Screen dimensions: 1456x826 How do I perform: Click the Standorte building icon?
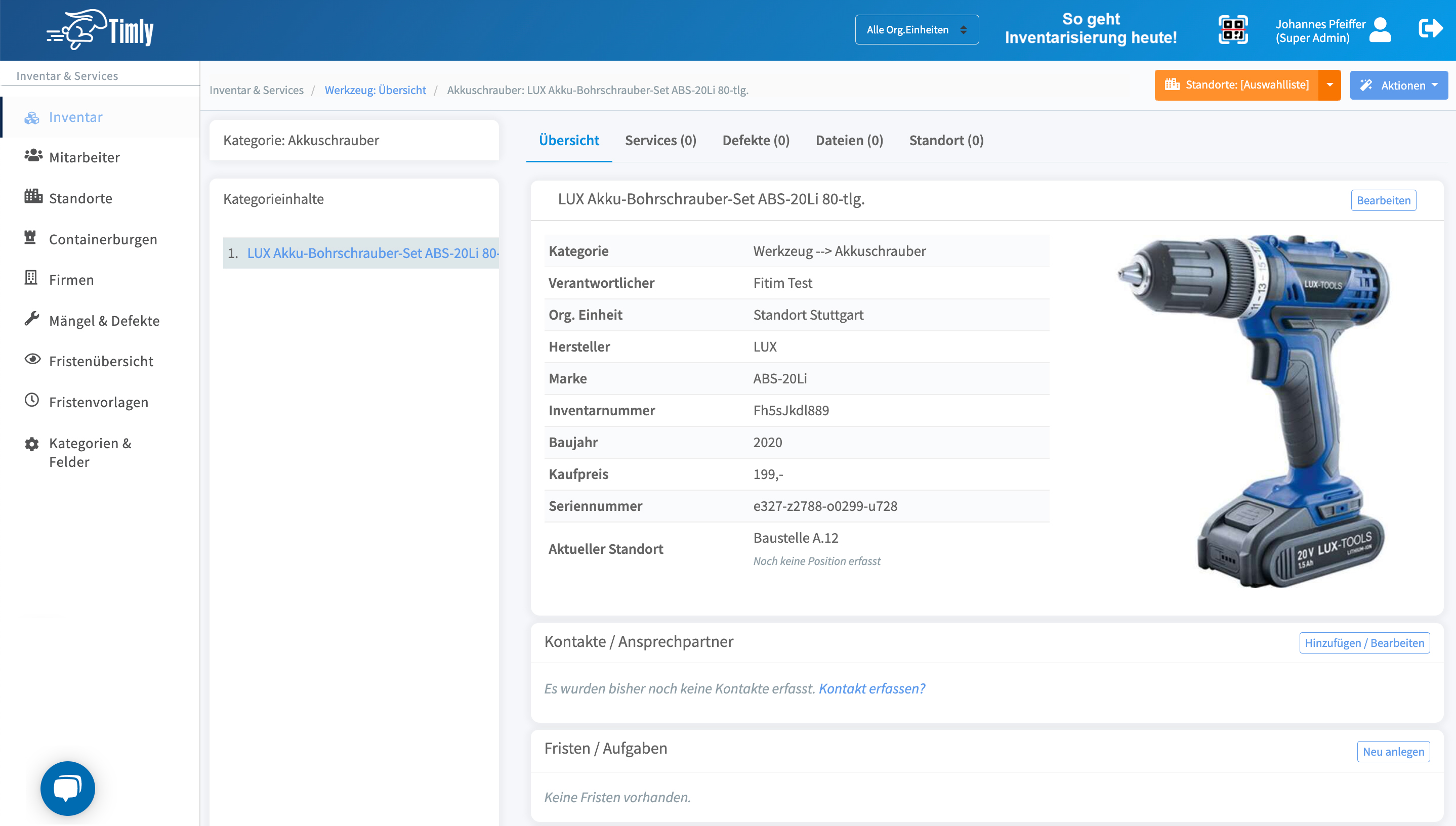pyautogui.click(x=33, y=196)
